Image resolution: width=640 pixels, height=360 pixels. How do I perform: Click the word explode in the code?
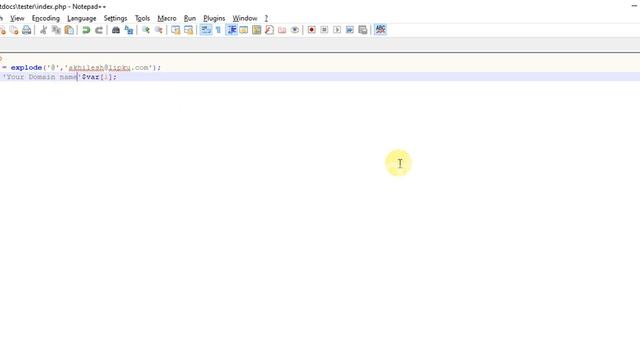pos(27,68)
